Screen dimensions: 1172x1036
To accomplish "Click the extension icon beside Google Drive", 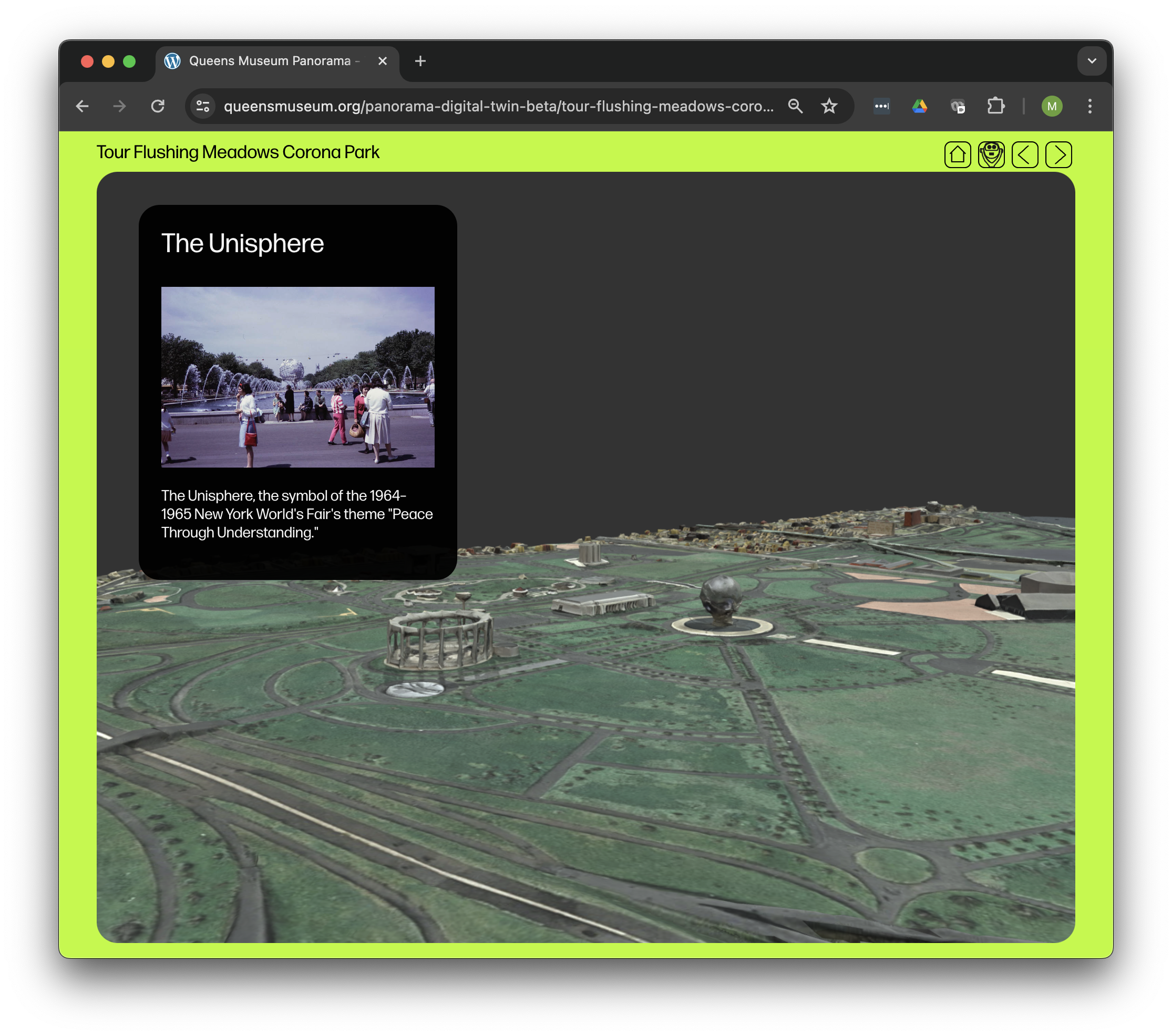I will pyautogui.click(x=958, y=106).
